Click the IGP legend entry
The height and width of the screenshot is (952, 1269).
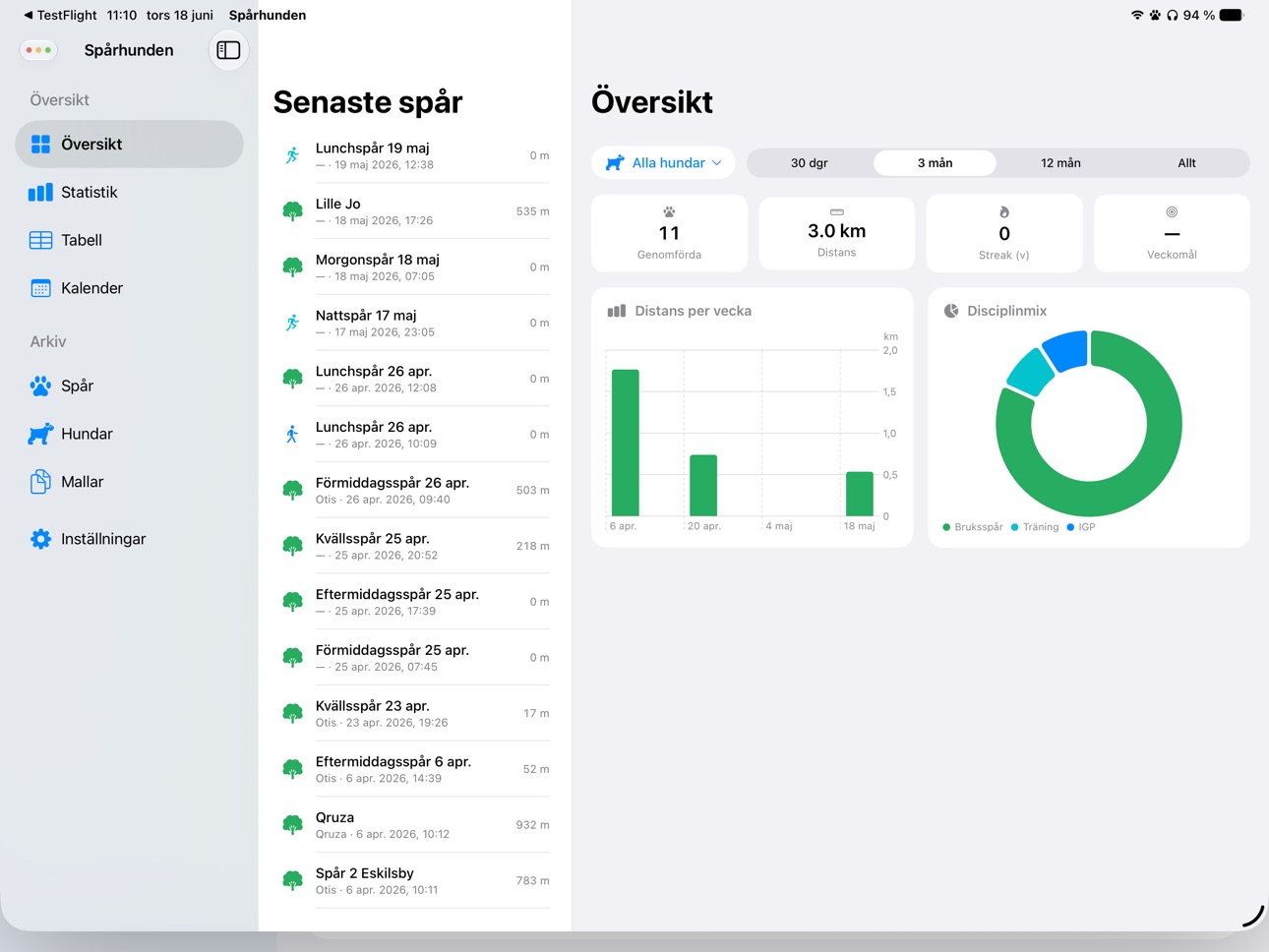point(1081,527)
